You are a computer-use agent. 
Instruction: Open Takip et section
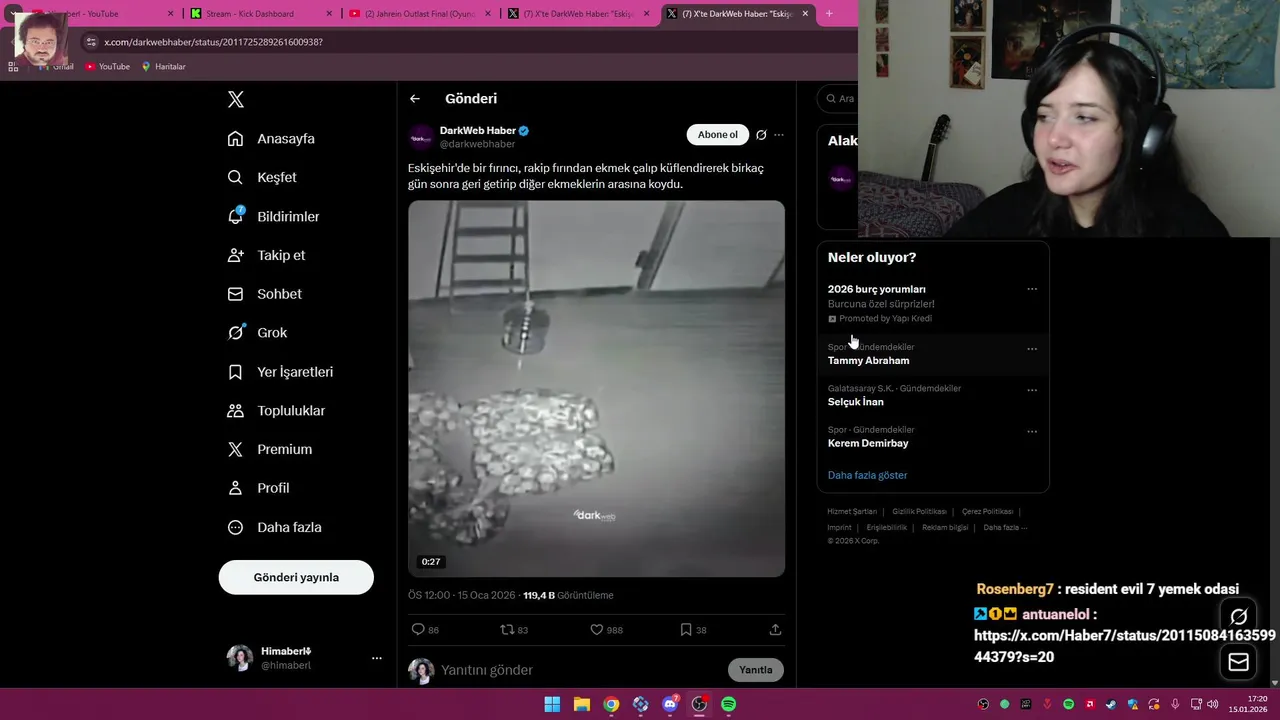(x=266, y=255)
